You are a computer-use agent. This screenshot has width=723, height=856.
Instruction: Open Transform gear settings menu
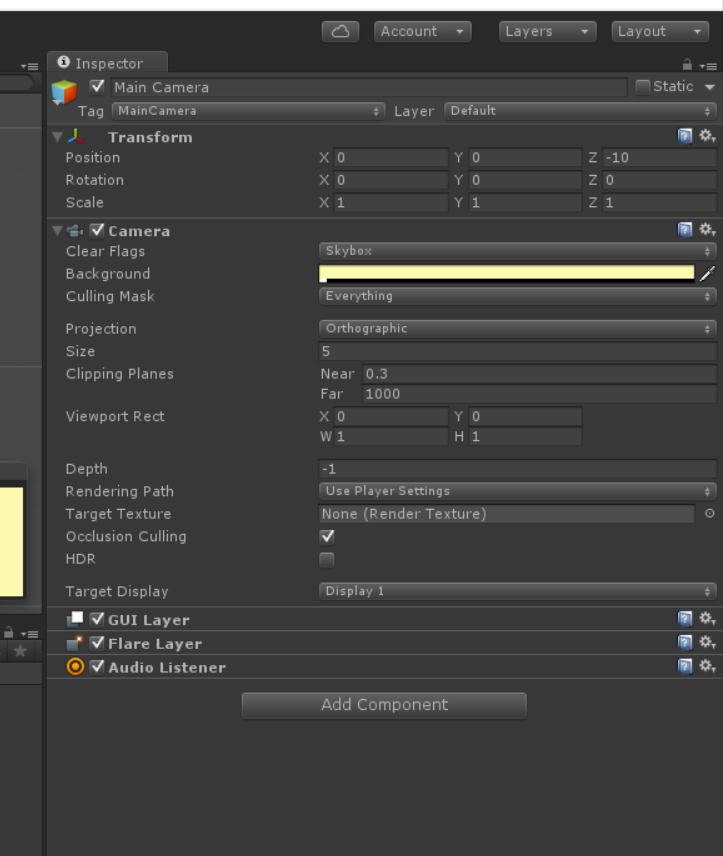pyautogui.click(x=707, y=136)
